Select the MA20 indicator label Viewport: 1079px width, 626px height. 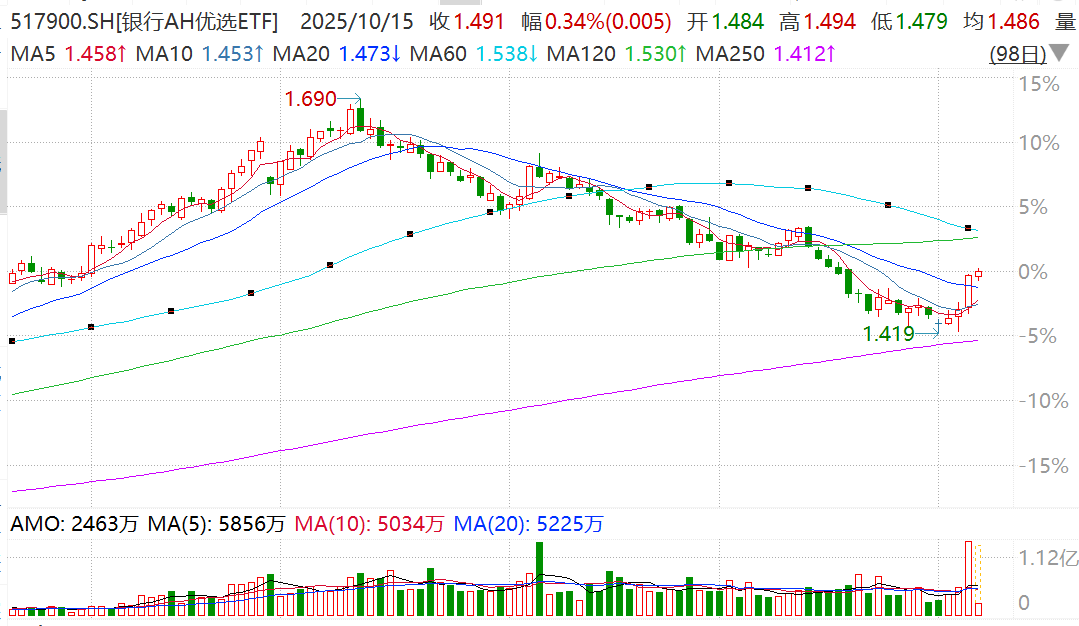tap(299, 53)
